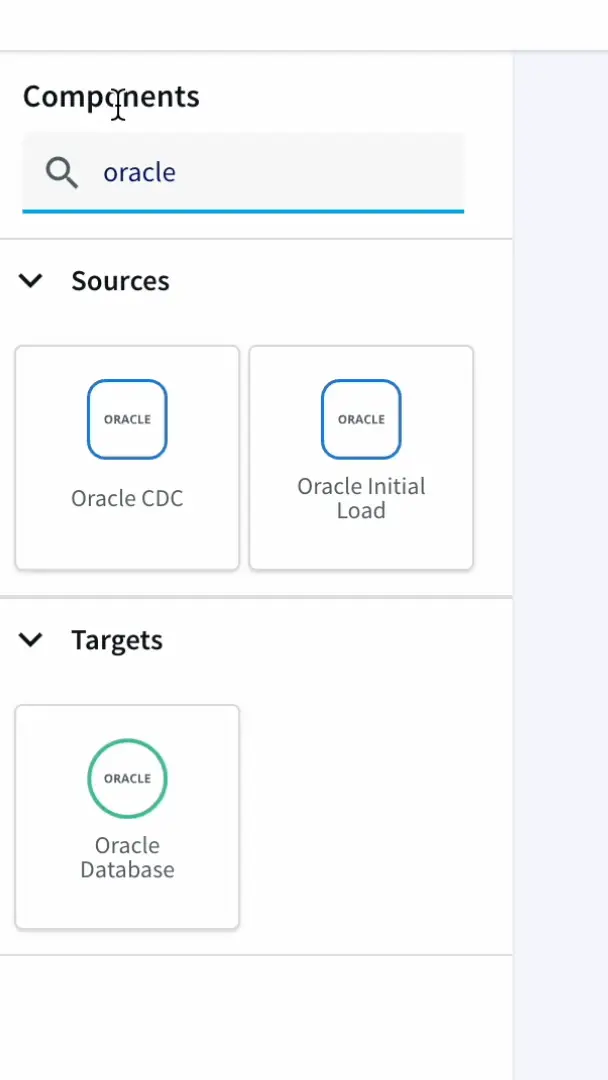The image size is (608, 1080).
Task: Collapse the Sources section chevron
Action: pos(32,281)
